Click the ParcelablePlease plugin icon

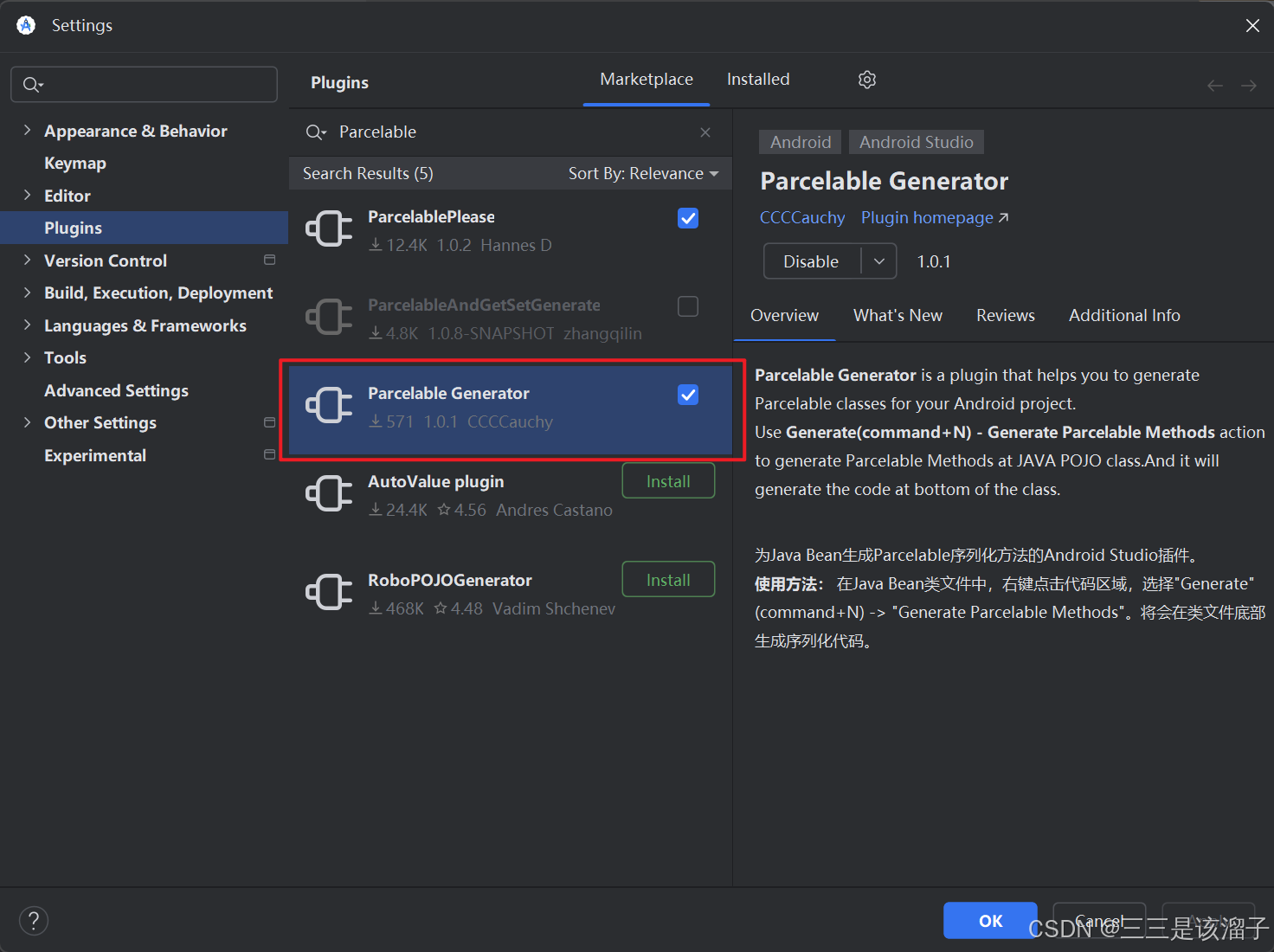click(329, 228)
